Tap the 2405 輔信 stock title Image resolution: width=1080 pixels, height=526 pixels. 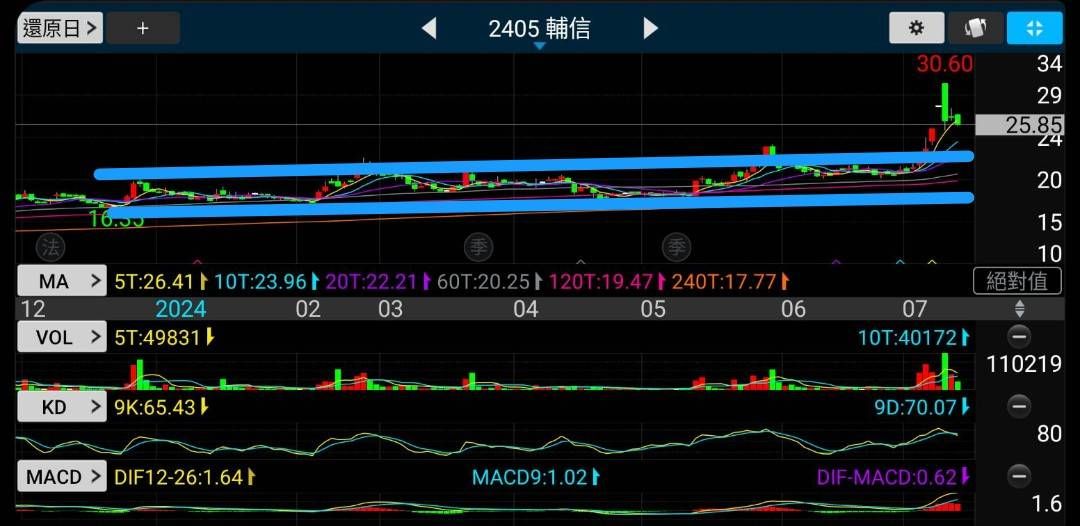tap(539, 29)
